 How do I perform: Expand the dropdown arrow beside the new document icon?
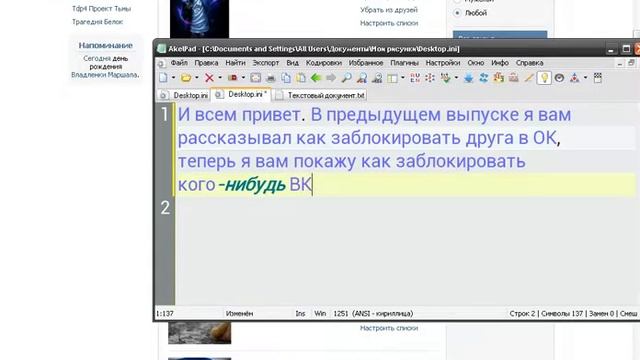(x=173, y=78)
